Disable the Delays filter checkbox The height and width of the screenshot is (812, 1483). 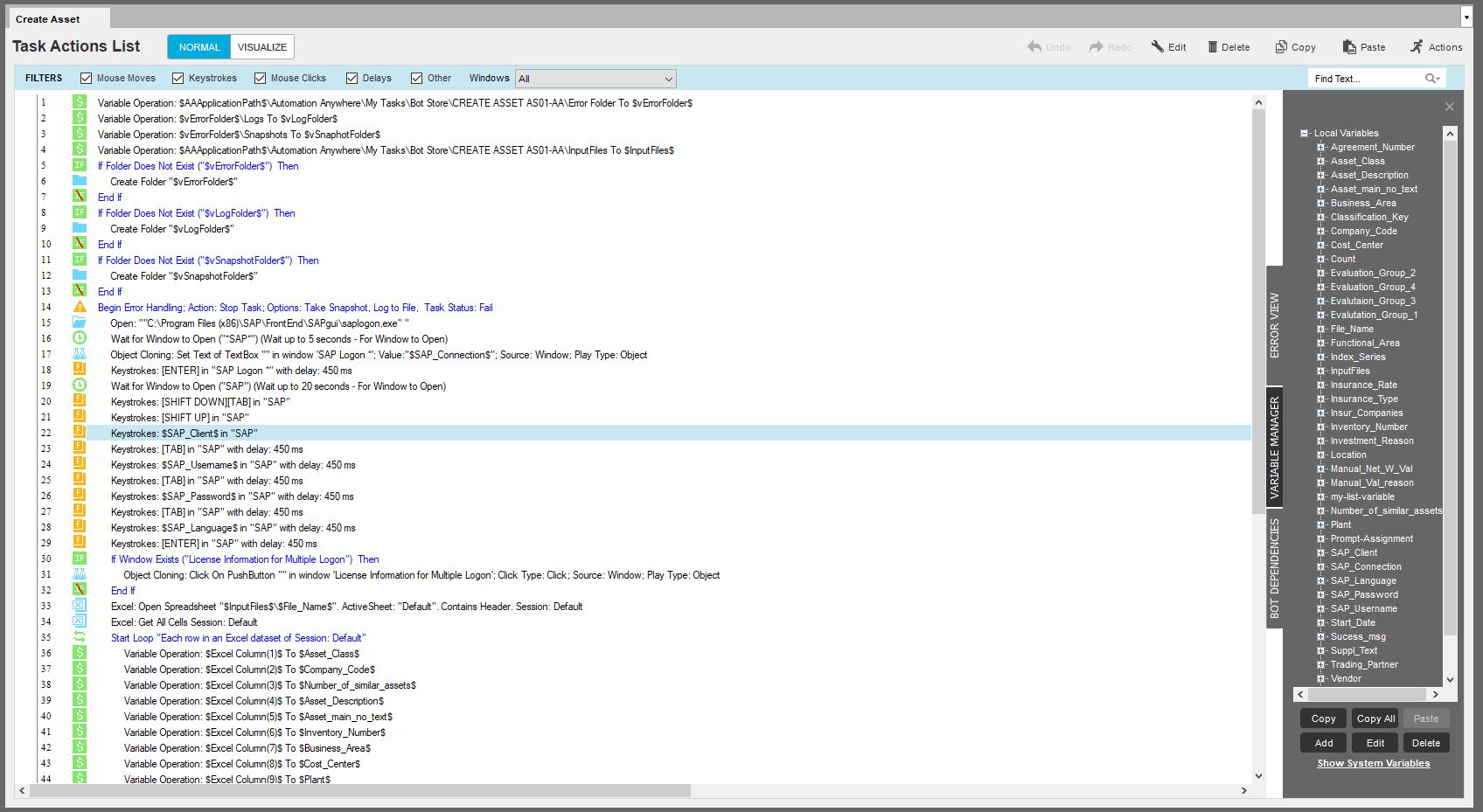click(352, 79)
